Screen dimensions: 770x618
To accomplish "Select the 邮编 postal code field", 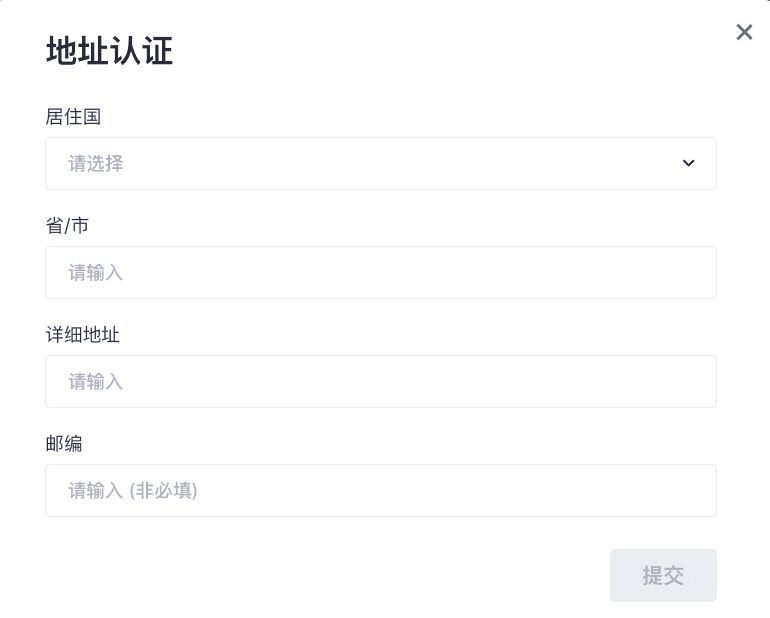I will 380,490.
